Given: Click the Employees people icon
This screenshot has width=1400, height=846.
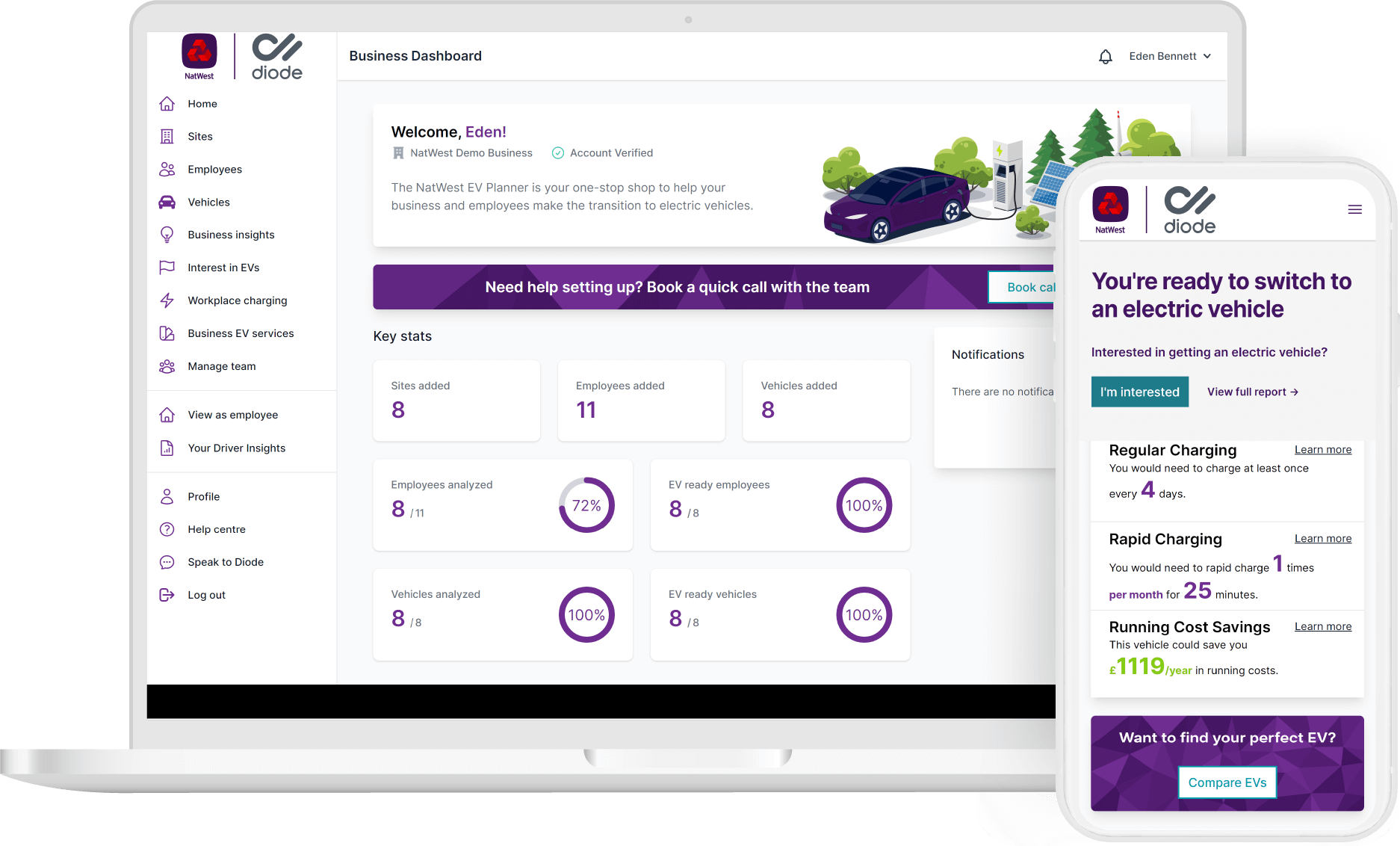Looking at the screenshot, I should click(x=167, y=170).
